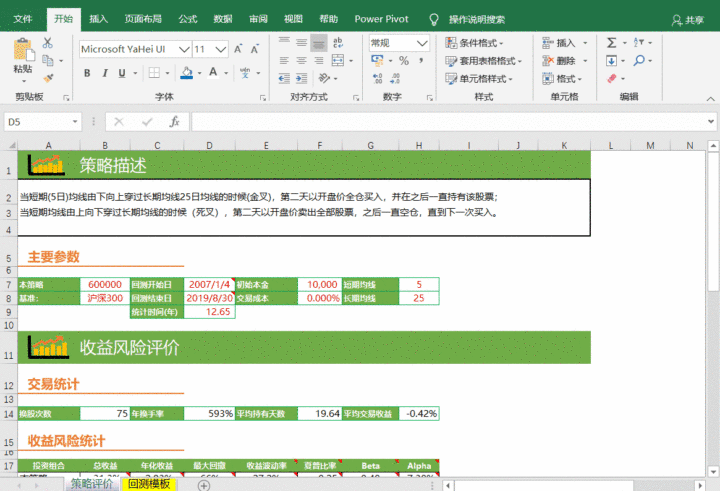Click the Decrease Indent icon
The height and width of the screenshot is (491, 720).
(284, 79)
